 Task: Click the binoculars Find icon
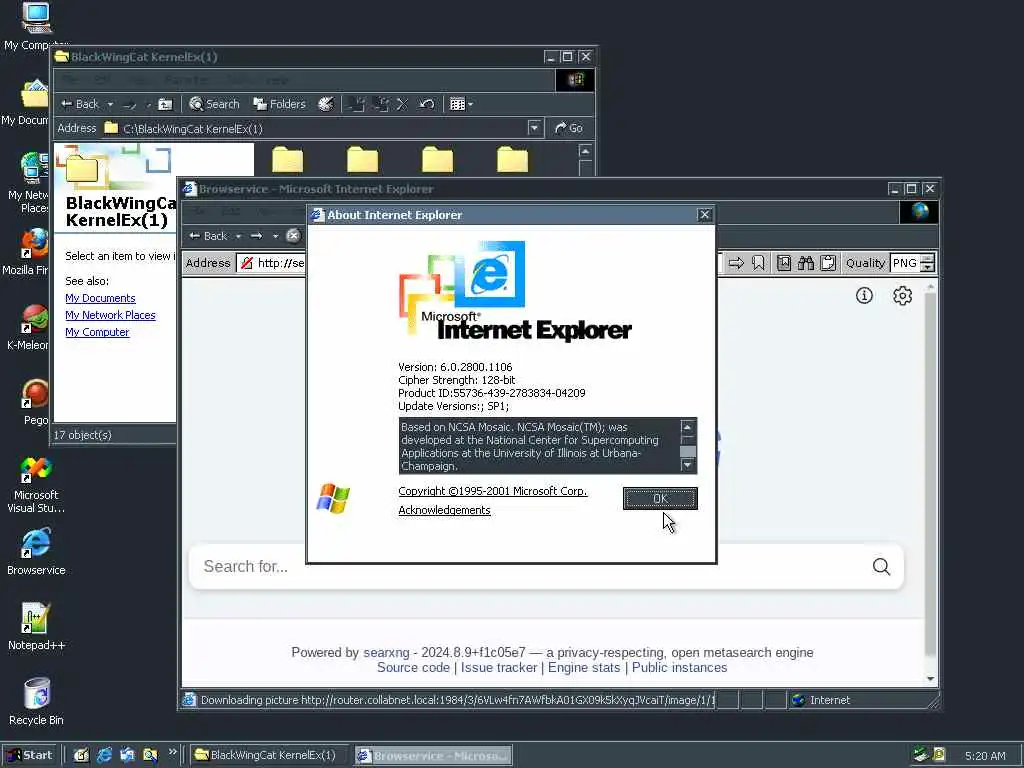pos(806,263)
